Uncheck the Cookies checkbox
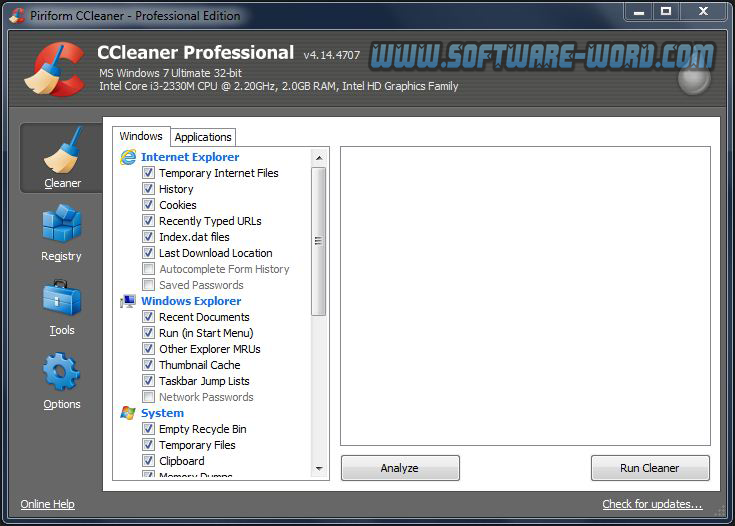Viewport: 735px width, 526px height. pyautogui.click(x=148, y=204)
